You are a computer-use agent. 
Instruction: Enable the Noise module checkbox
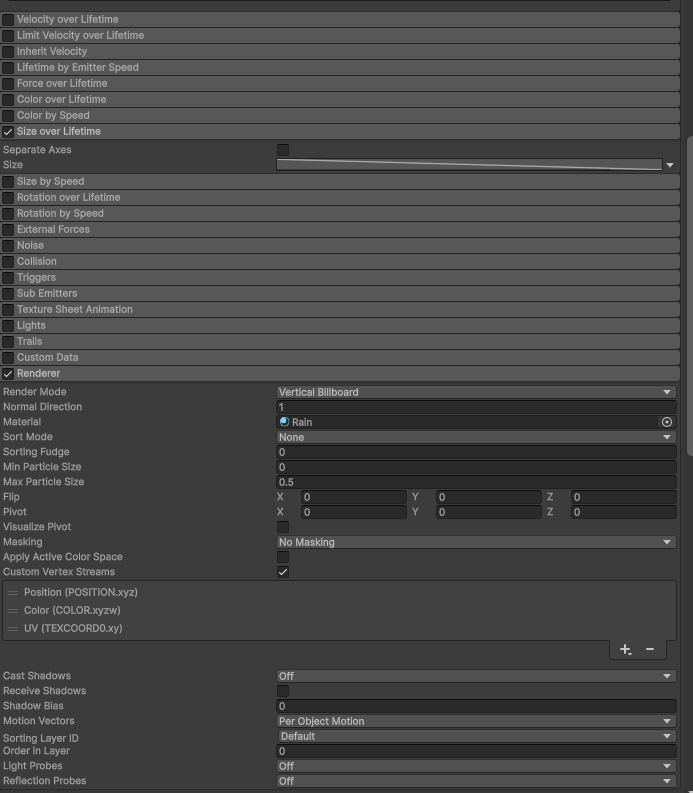pos(8,246)
